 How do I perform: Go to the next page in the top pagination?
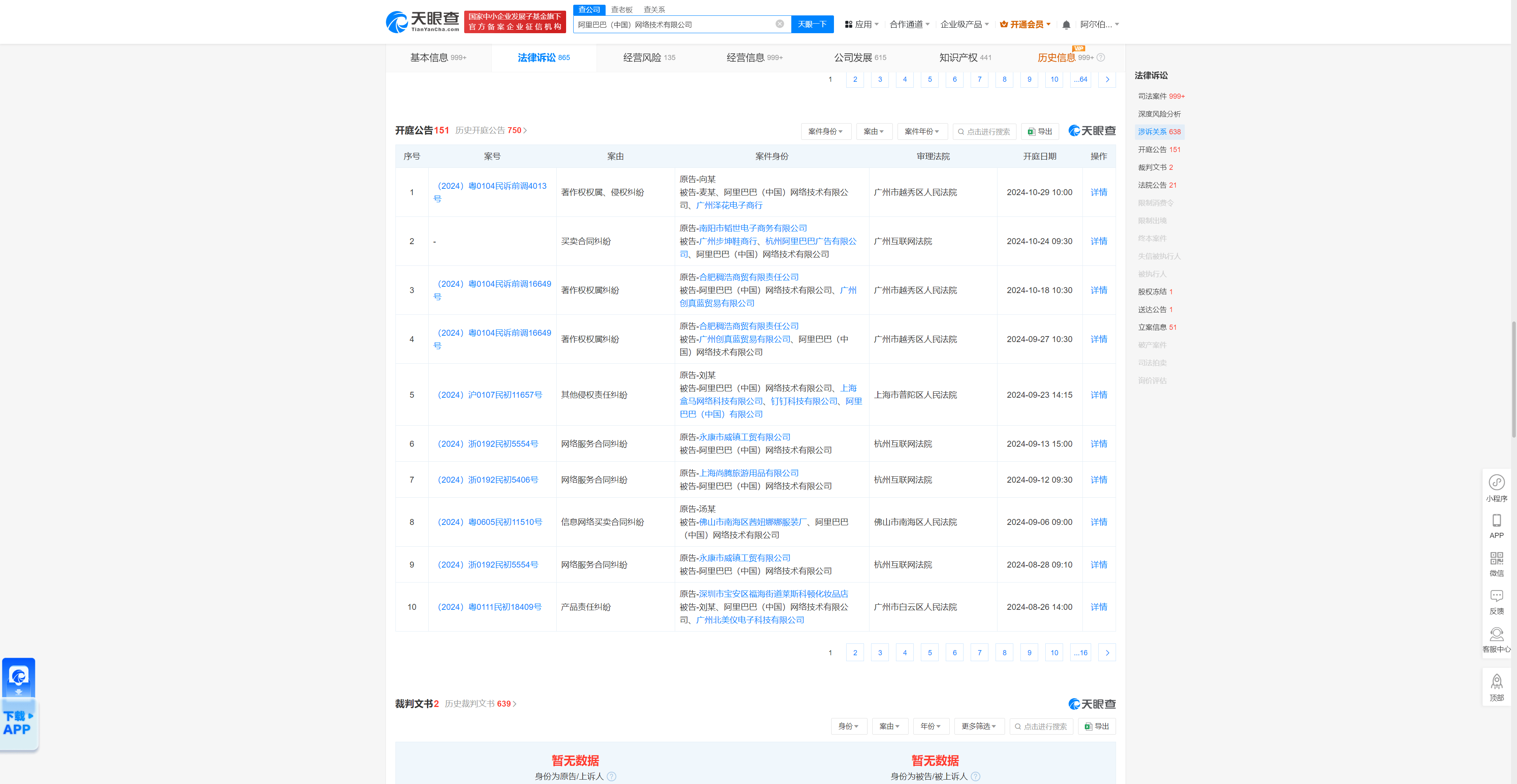pos(1107,79)
